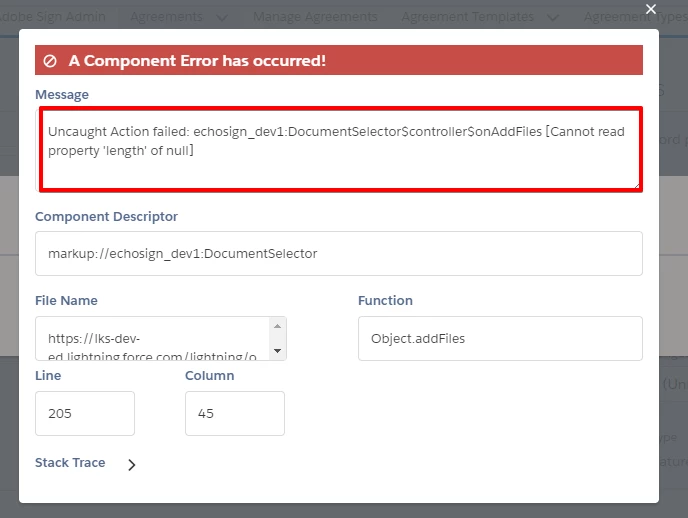
Task: Click inside the Message text area
Action: click(x=341, y=149)
